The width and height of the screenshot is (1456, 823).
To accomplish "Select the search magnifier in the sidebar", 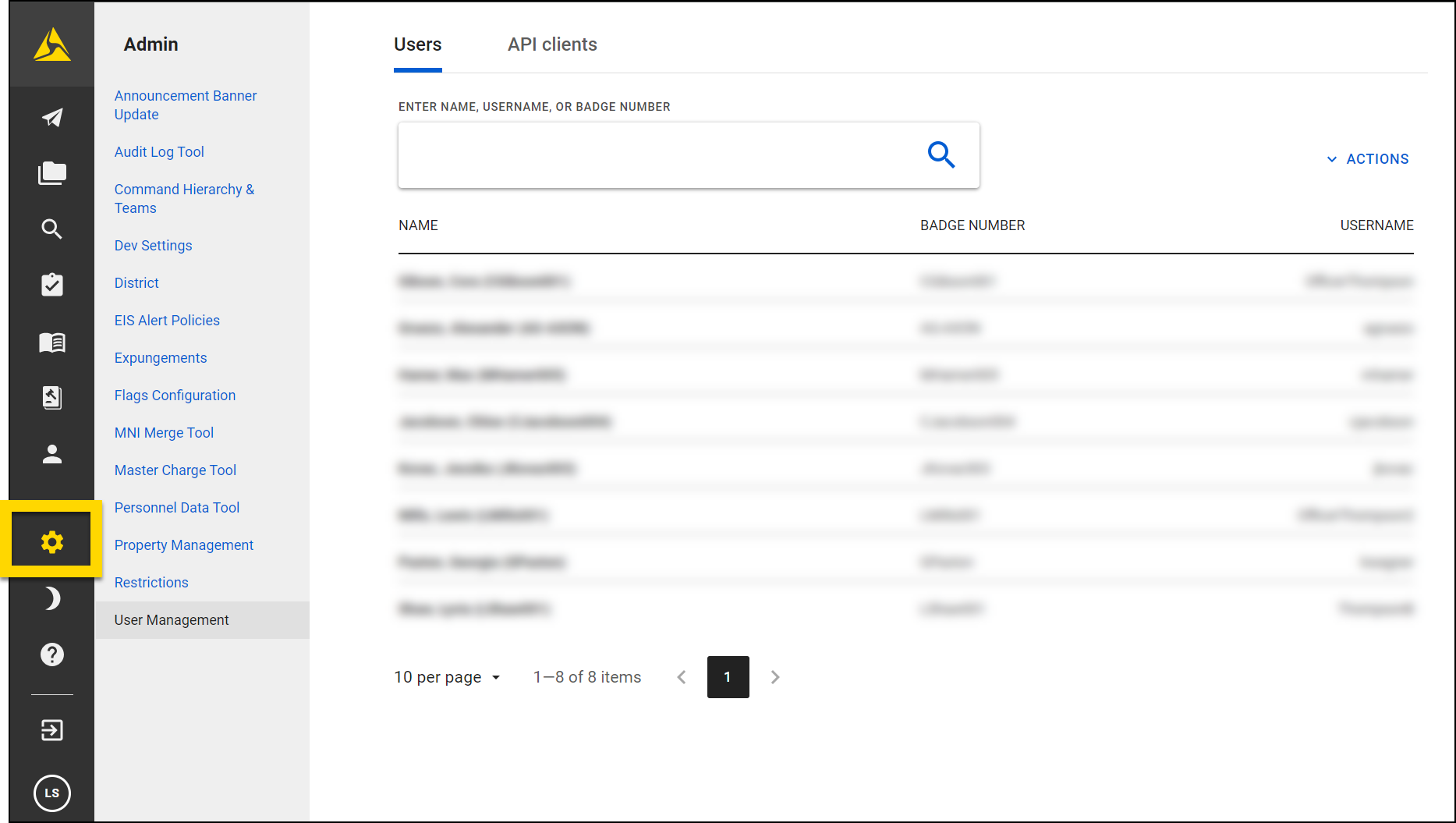I will pos(51,229).
